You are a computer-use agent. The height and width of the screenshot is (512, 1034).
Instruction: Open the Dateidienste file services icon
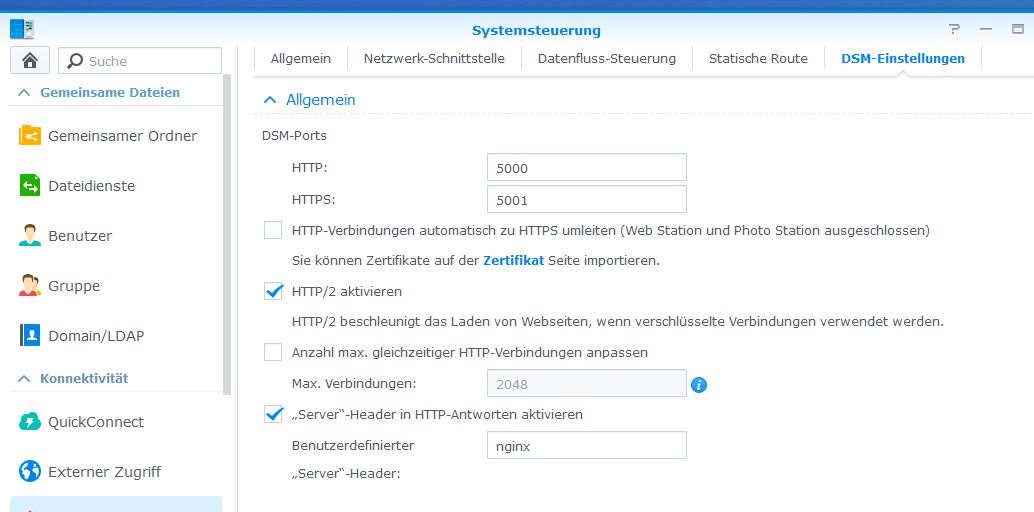pos(30,185)
